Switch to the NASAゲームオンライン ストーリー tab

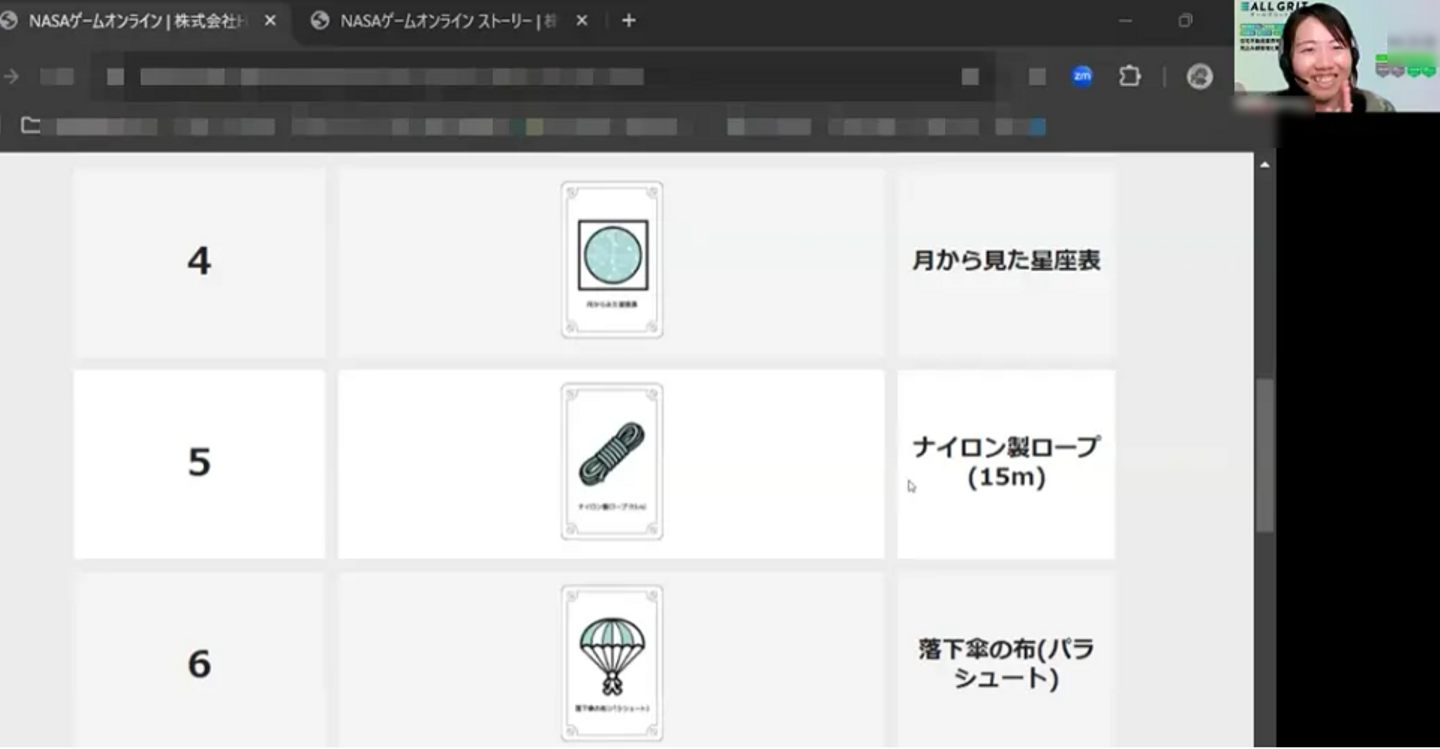447,21
